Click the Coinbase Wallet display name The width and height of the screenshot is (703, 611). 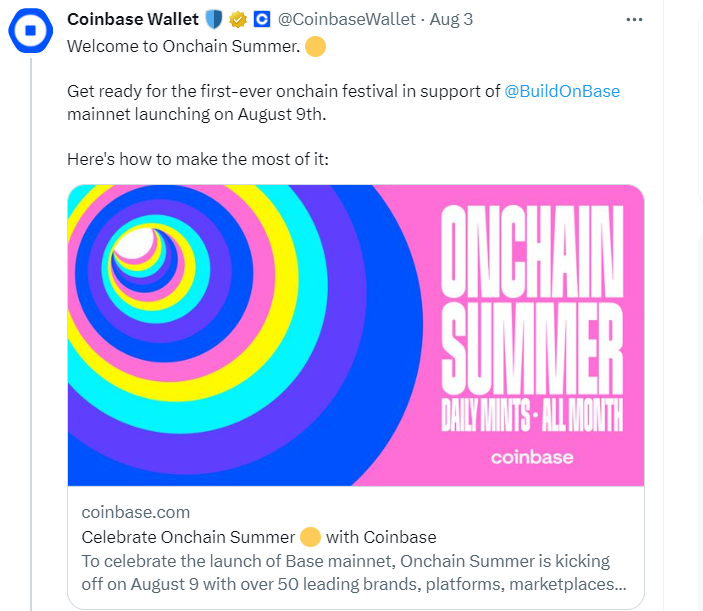click(x=133, y=19)
